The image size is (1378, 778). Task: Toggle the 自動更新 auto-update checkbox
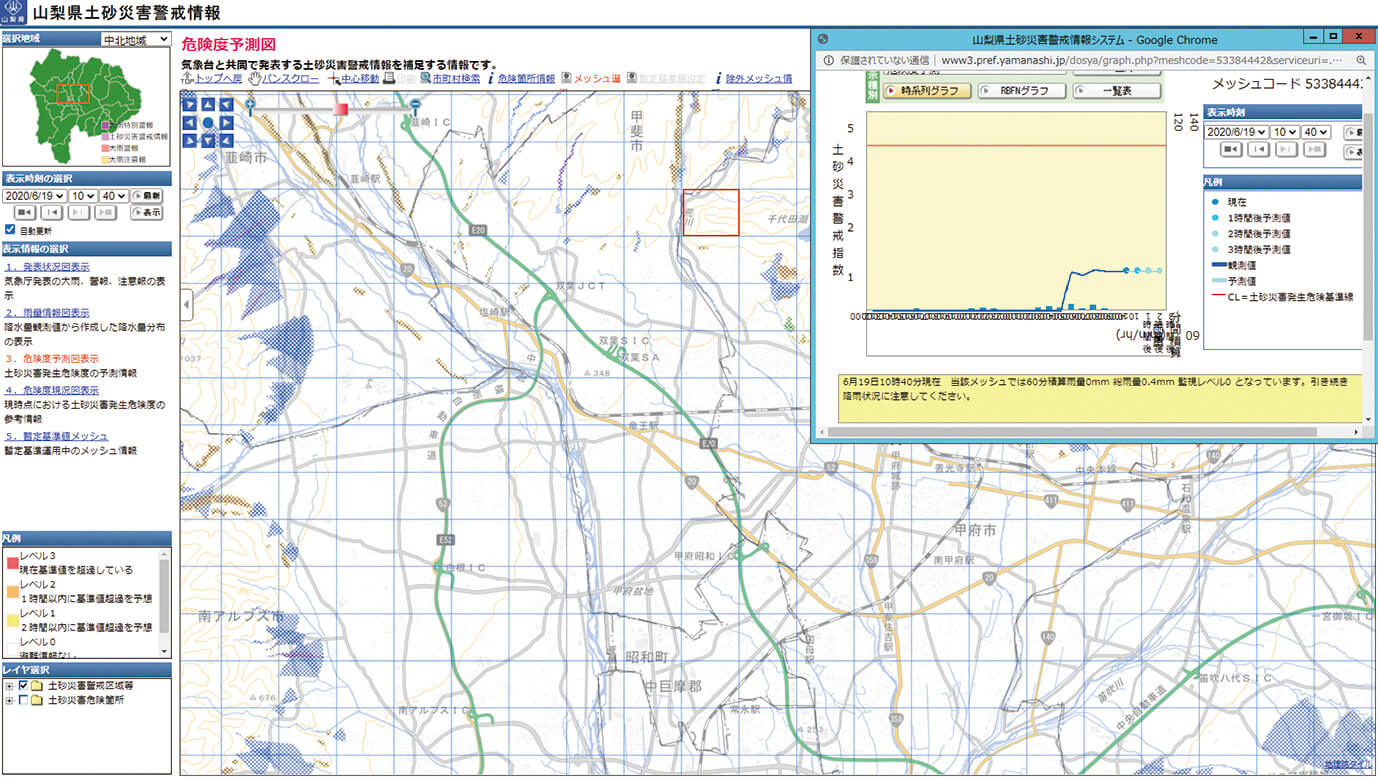[10, 230]
